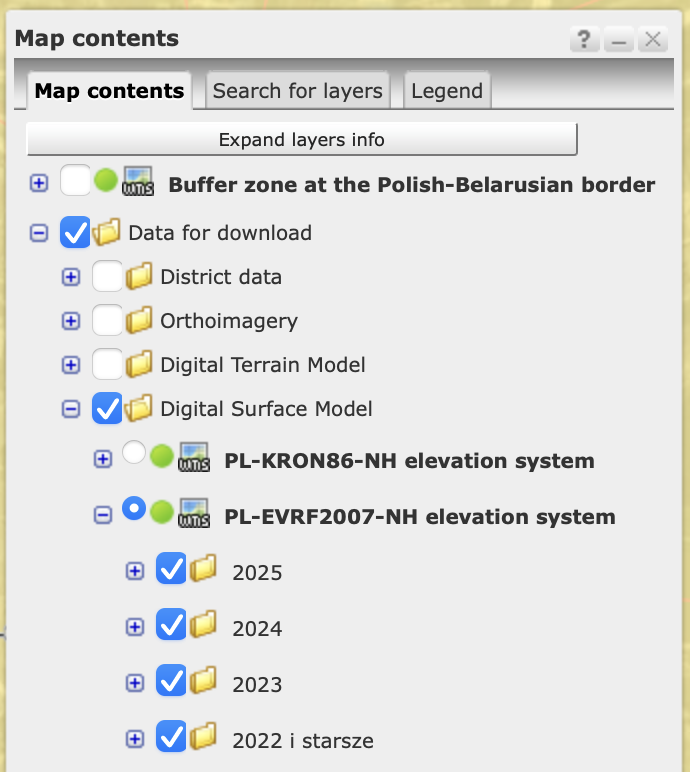Select Buffer zone at the Polish-Belarusian border label
The image size is (690, 772).
point(412,185)
